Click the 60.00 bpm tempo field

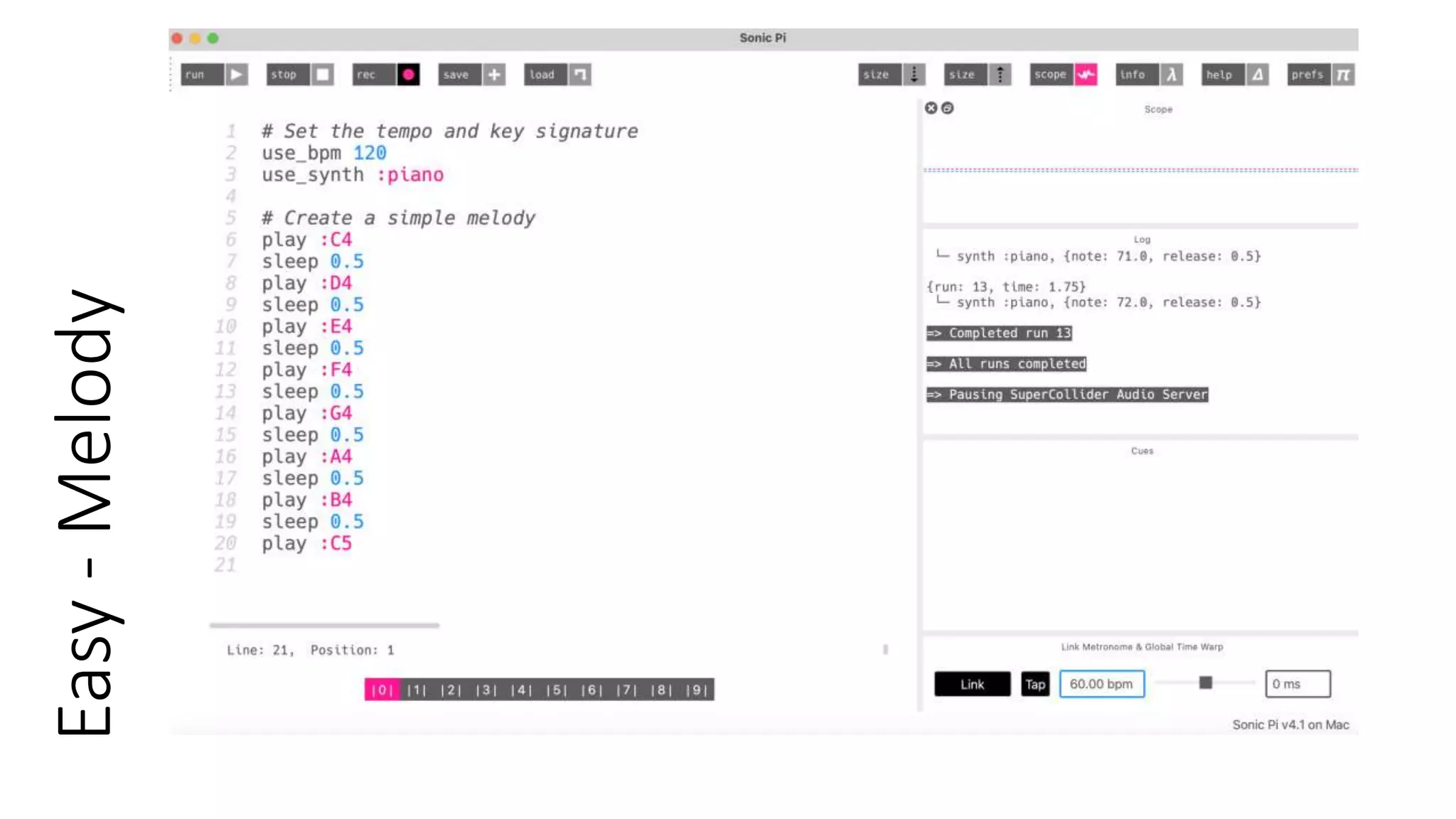coord(1101,684)
